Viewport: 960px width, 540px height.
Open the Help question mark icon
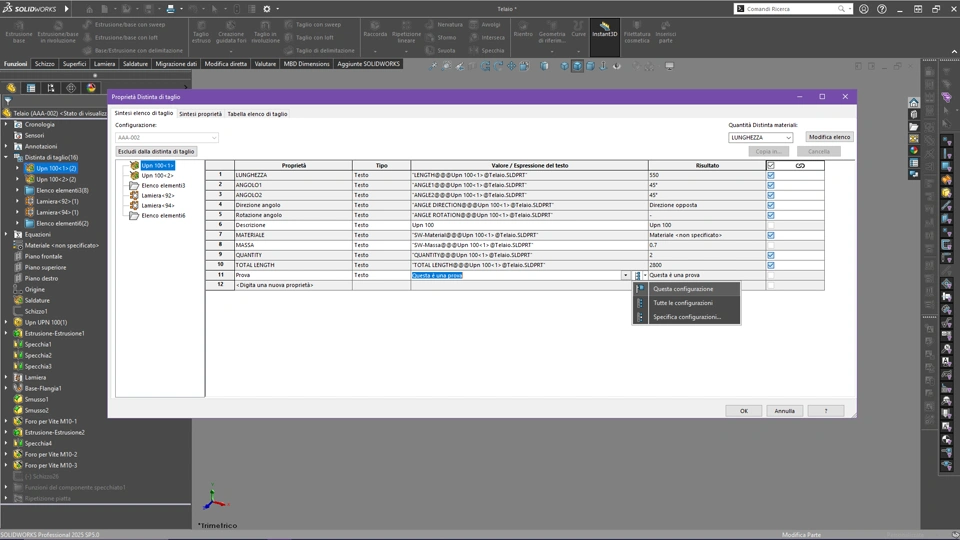click(x=882, y=9)
